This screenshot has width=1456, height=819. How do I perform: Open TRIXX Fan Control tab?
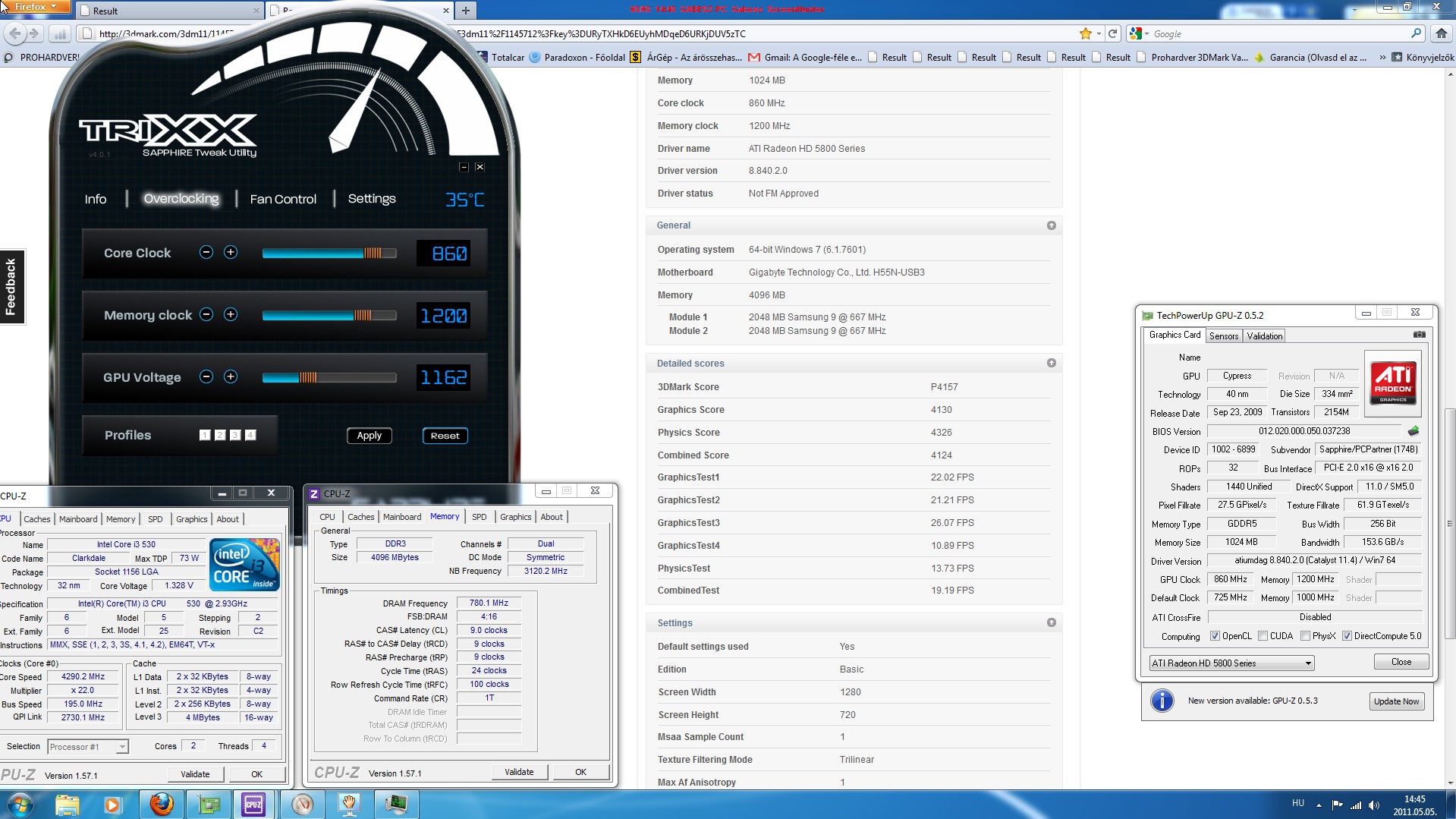[283, 199]
